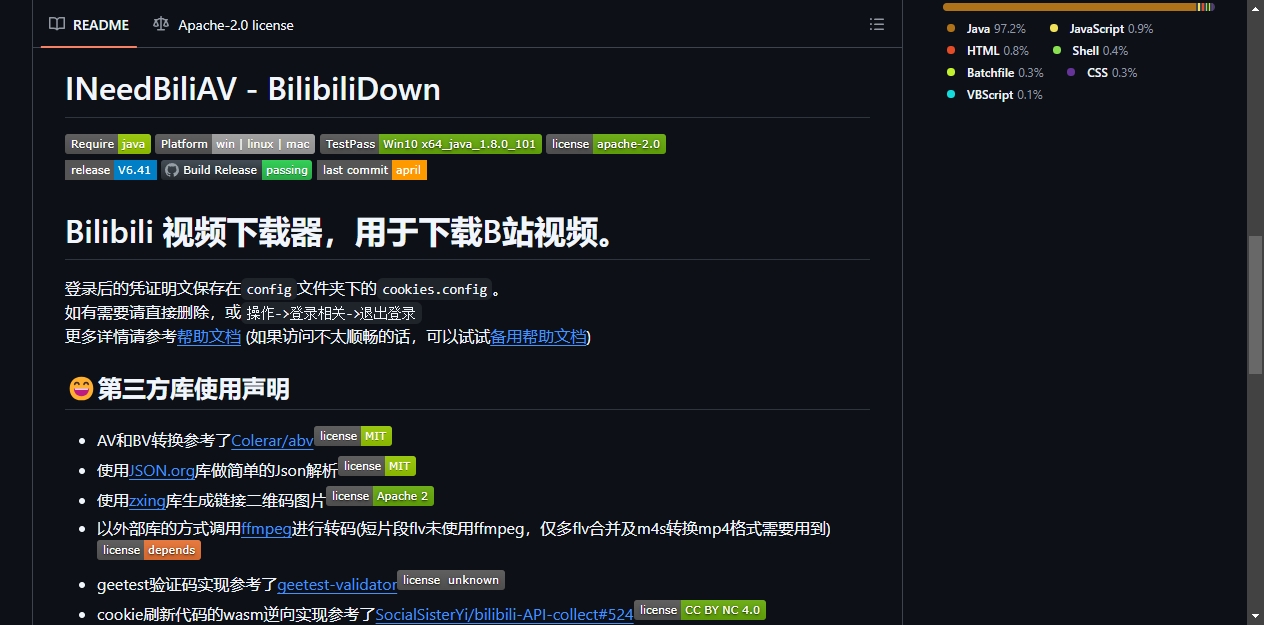This screenshot has height=625, width=1264.
Task: Click the languages percentage bar
Action: coord(1079,7)
